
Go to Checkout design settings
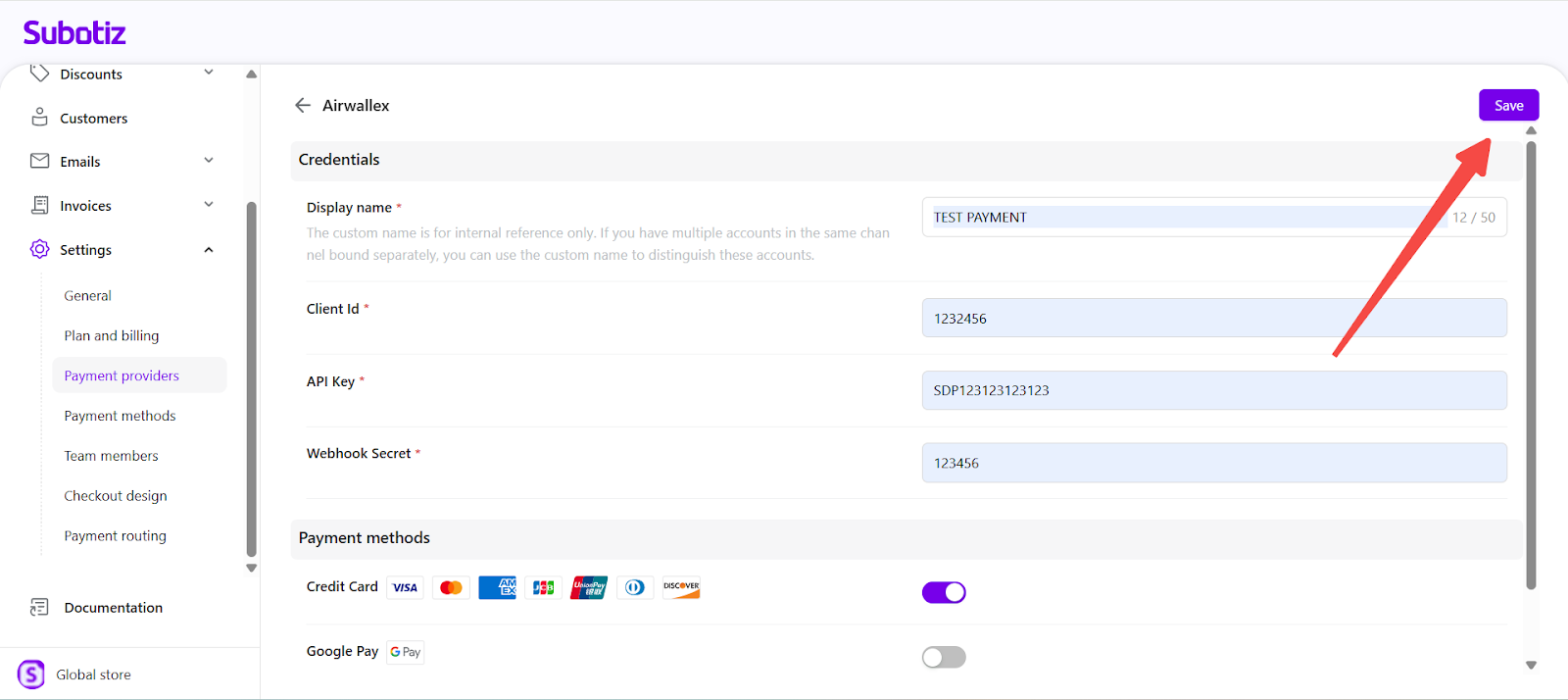pyautogui.click(x=116, y=496)
